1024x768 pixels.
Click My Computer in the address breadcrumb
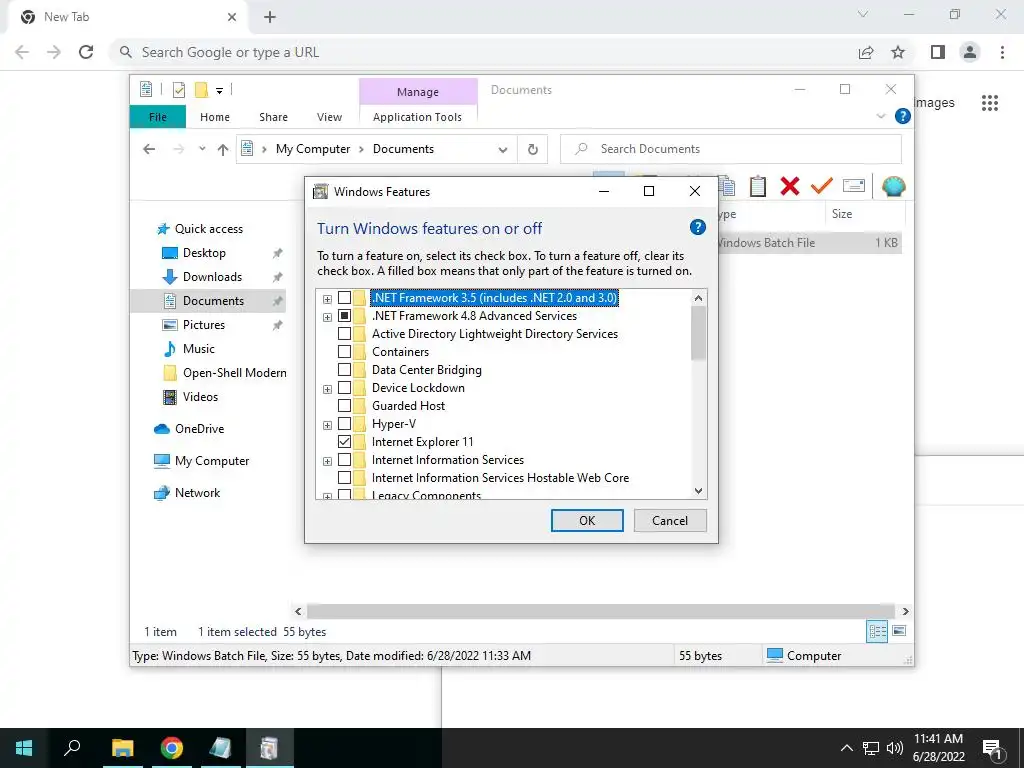click(313, 149)
